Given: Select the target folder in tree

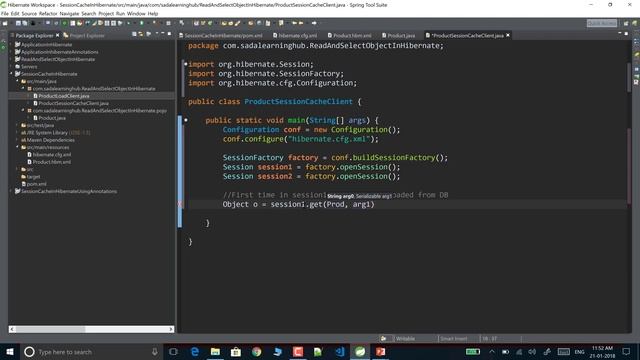Looking at the screenshot, I should pyautogui.click(x=33, y=177).
